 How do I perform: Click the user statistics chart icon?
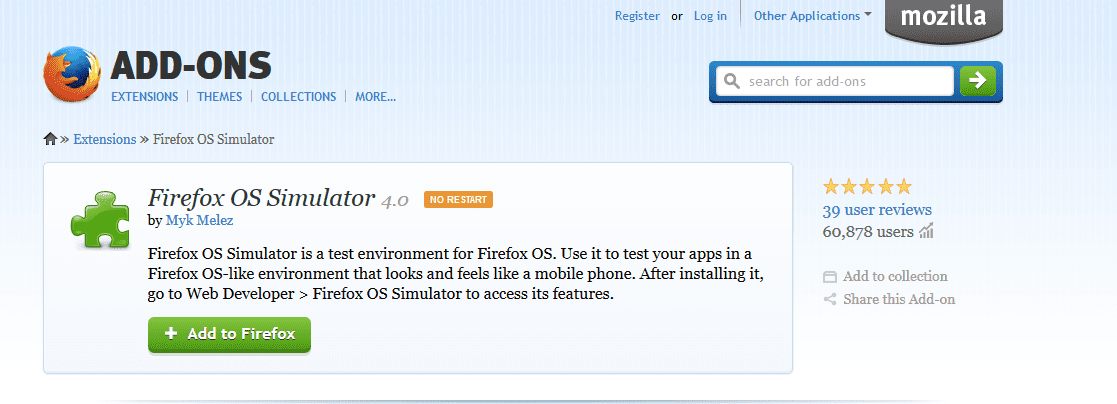926,231
